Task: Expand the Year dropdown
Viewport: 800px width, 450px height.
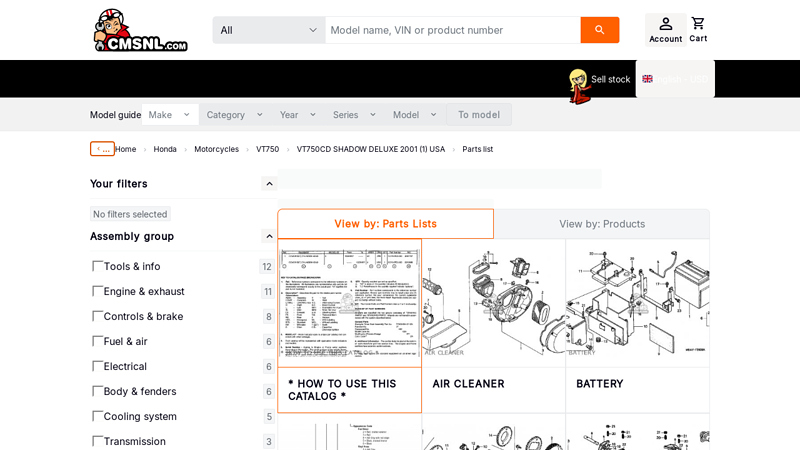Action: tap(298, 115)
